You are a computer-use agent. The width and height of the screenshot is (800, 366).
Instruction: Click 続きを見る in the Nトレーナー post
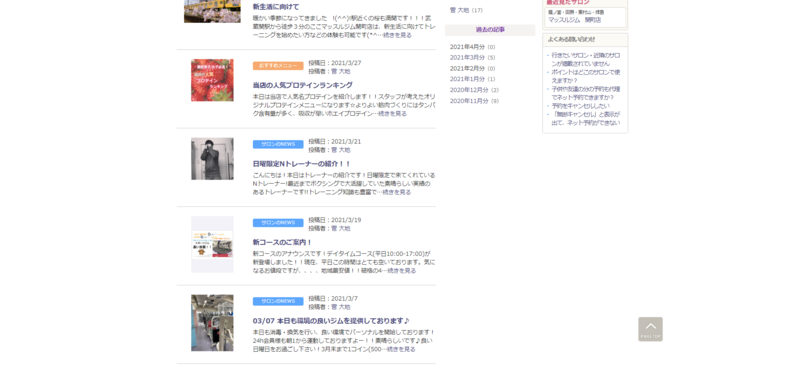[396, 192]
